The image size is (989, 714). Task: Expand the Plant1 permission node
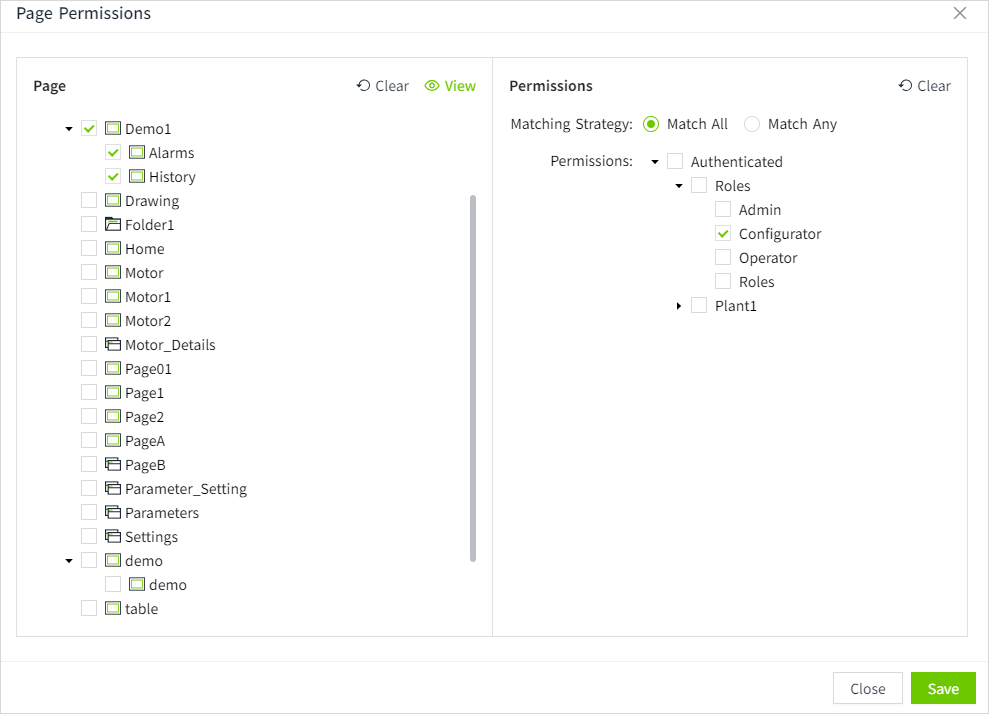[679, 306]
